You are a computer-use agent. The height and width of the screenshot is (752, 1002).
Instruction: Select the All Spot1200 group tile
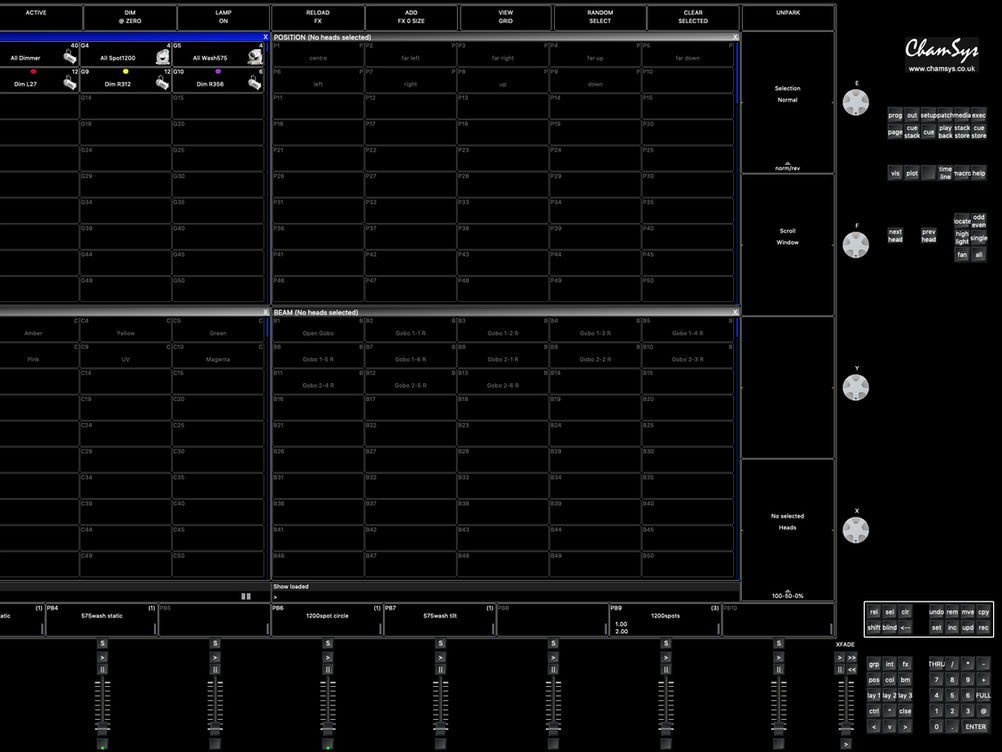(126, 54)
